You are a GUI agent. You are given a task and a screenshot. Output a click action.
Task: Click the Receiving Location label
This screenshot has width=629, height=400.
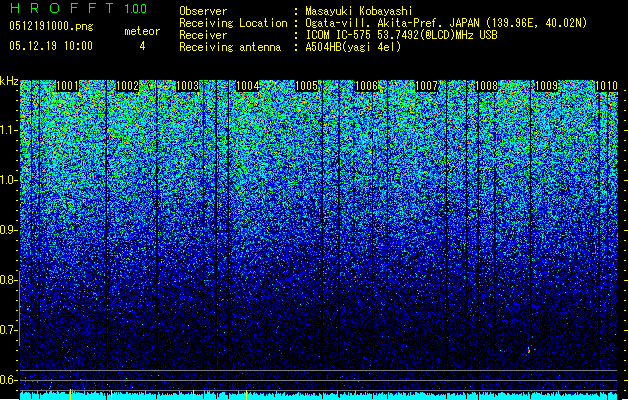pos(233,23)
